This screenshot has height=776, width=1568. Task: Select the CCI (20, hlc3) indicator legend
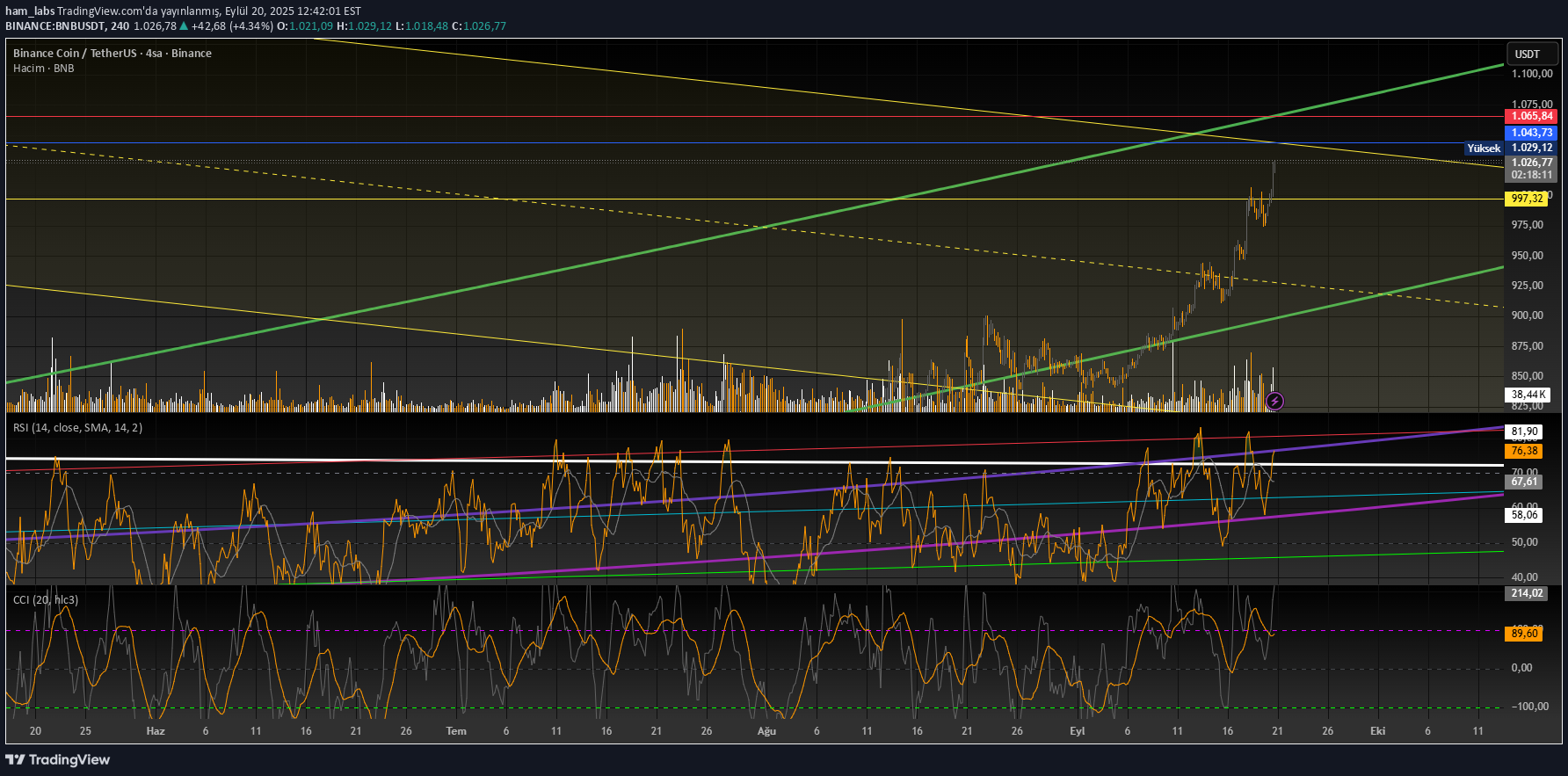pyautogui.click(x=46, y=599)
